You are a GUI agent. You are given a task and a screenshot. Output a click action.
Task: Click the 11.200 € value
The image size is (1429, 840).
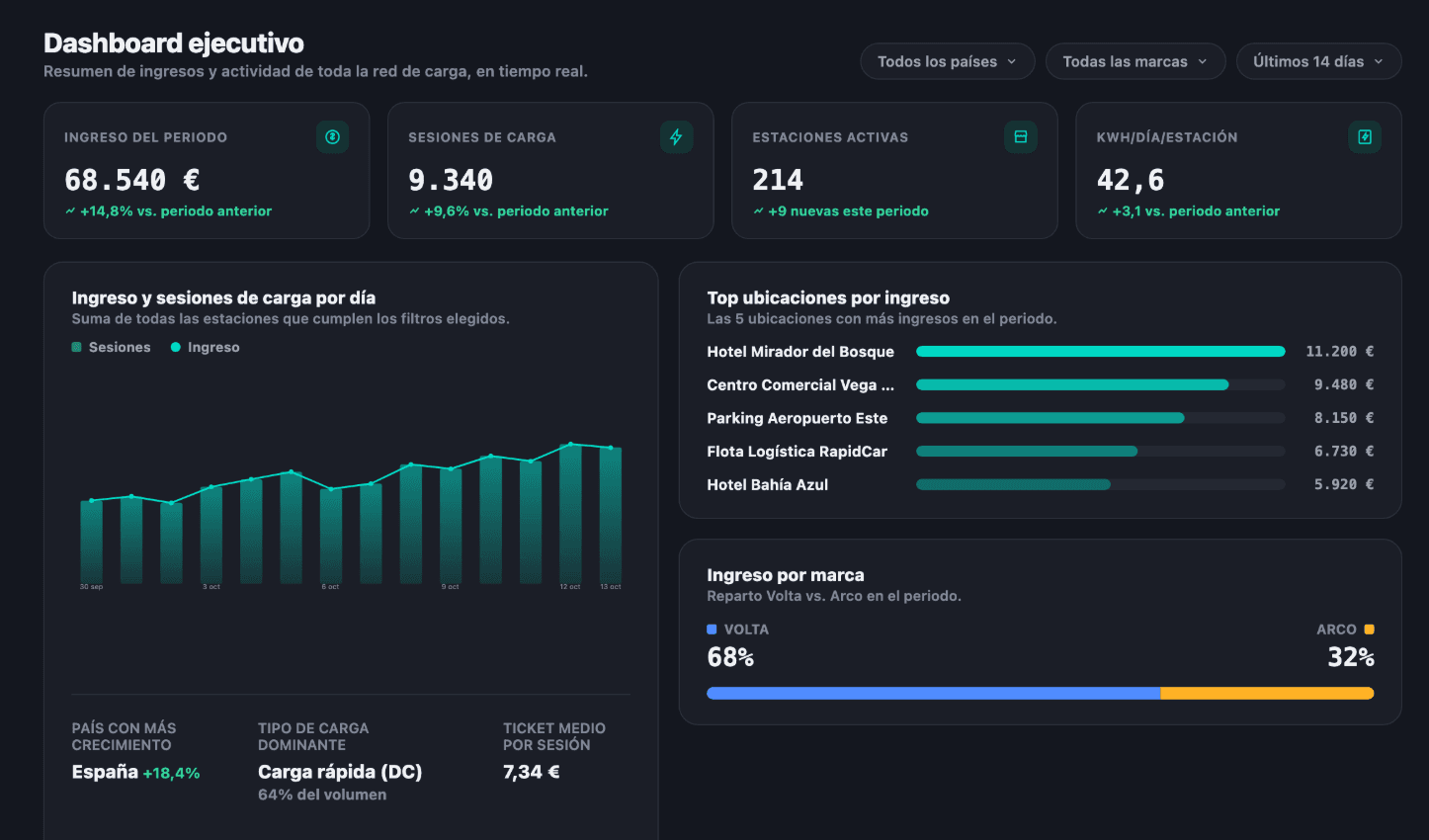(x=1340, y=352)
